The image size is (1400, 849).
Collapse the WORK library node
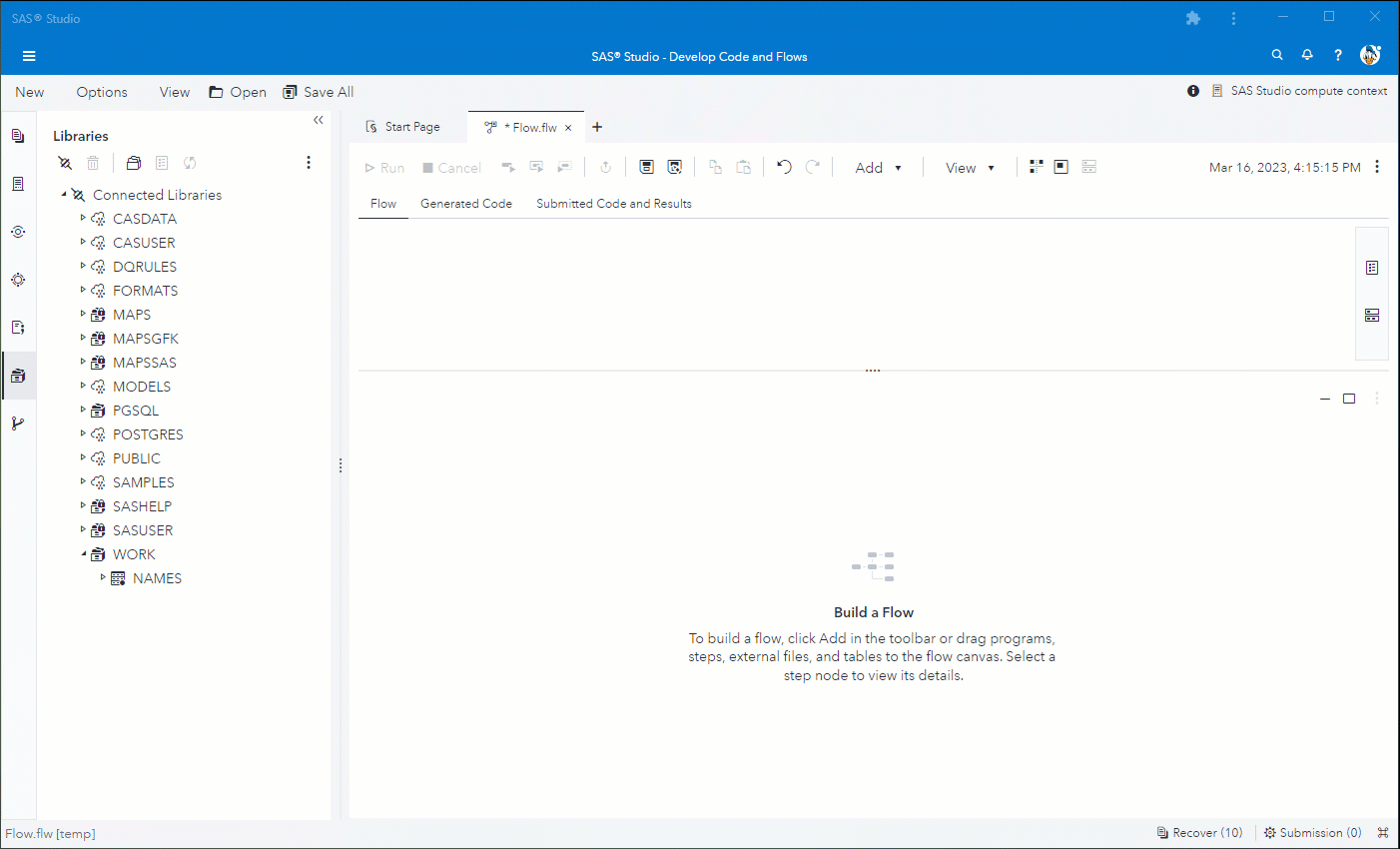[x=83, y=553]
